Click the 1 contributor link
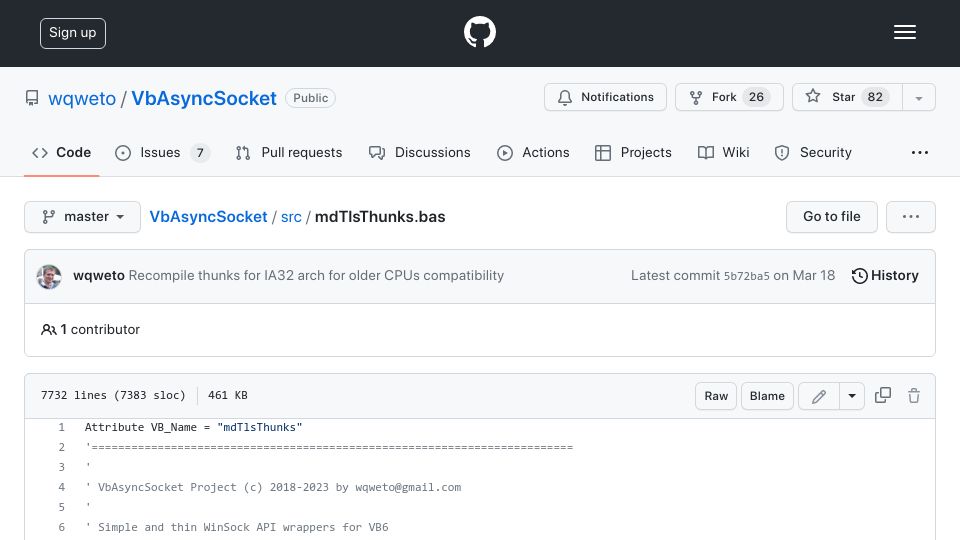Screen dimensions: 960x540 coord(90,329)
